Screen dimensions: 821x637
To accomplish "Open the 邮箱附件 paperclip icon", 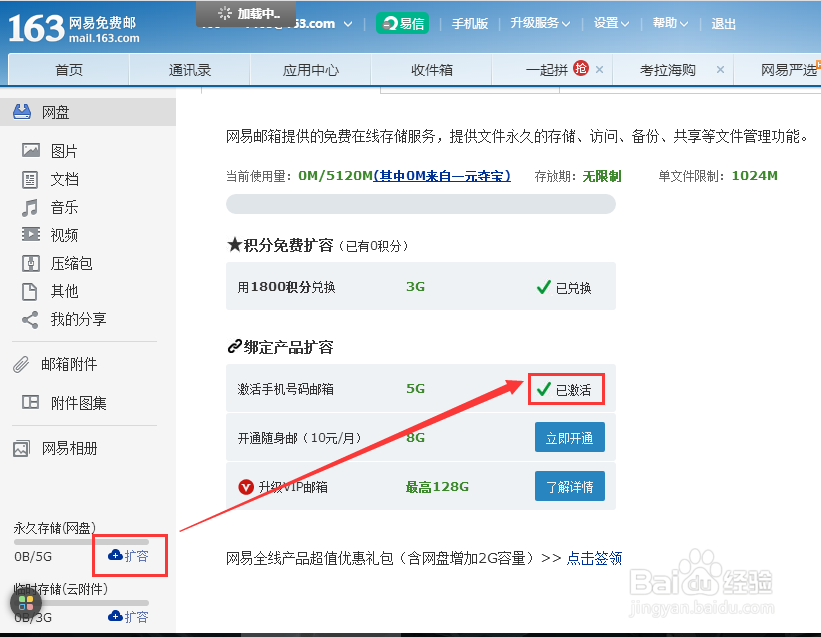I will [x=21, y=364].
